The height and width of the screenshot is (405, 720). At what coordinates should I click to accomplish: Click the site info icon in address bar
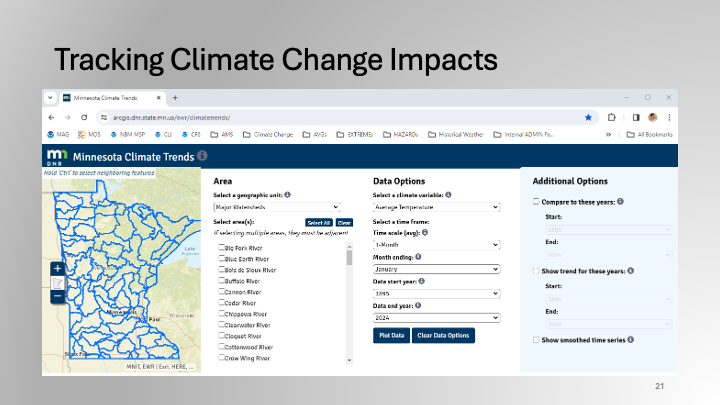pyautogui.click(x=104, y=118)
